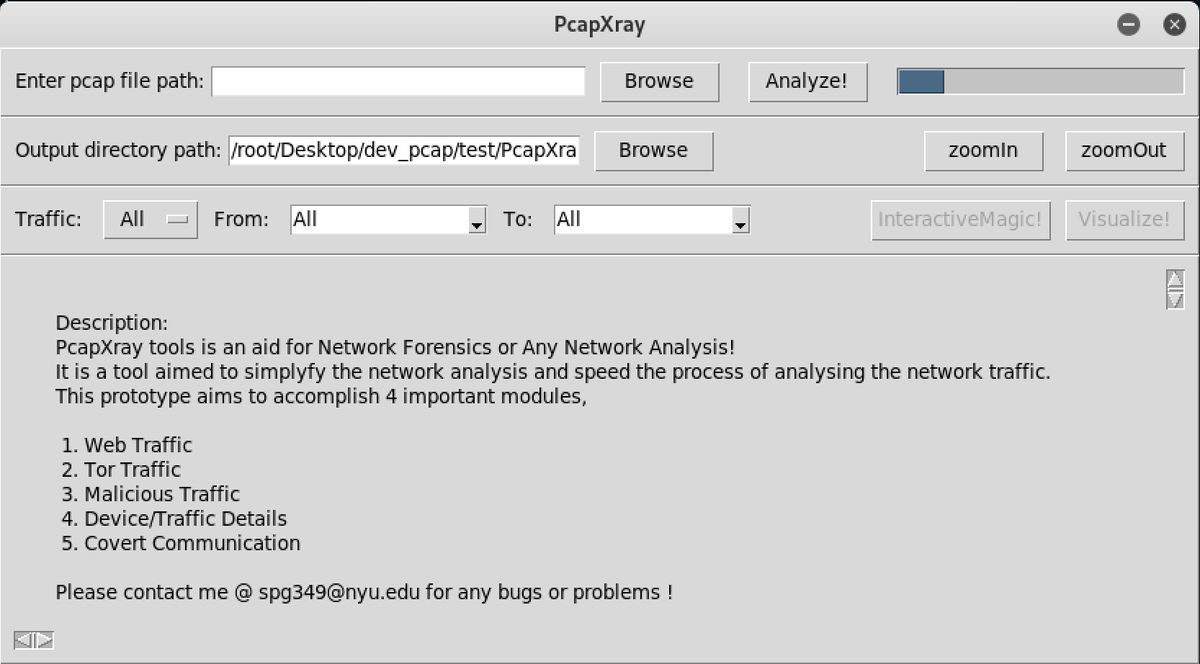Click the vertical scroll up arrow
Viewport: 1200px width, 664px height.
point(1176,278)
